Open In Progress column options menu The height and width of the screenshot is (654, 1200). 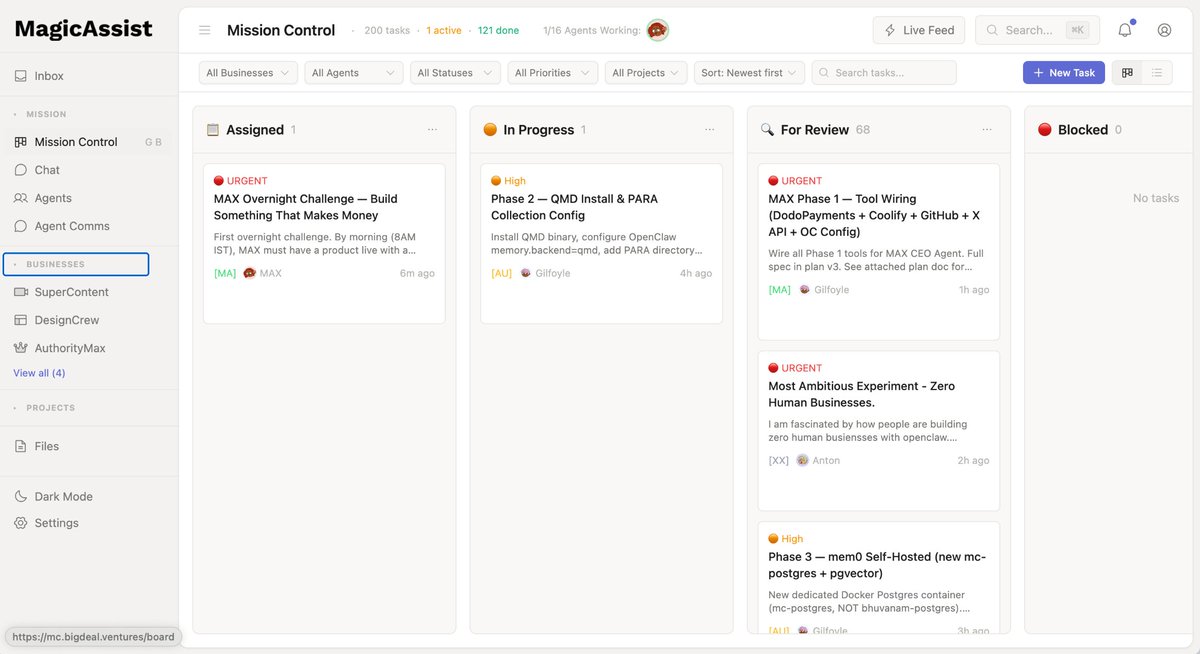coord(709,130)
